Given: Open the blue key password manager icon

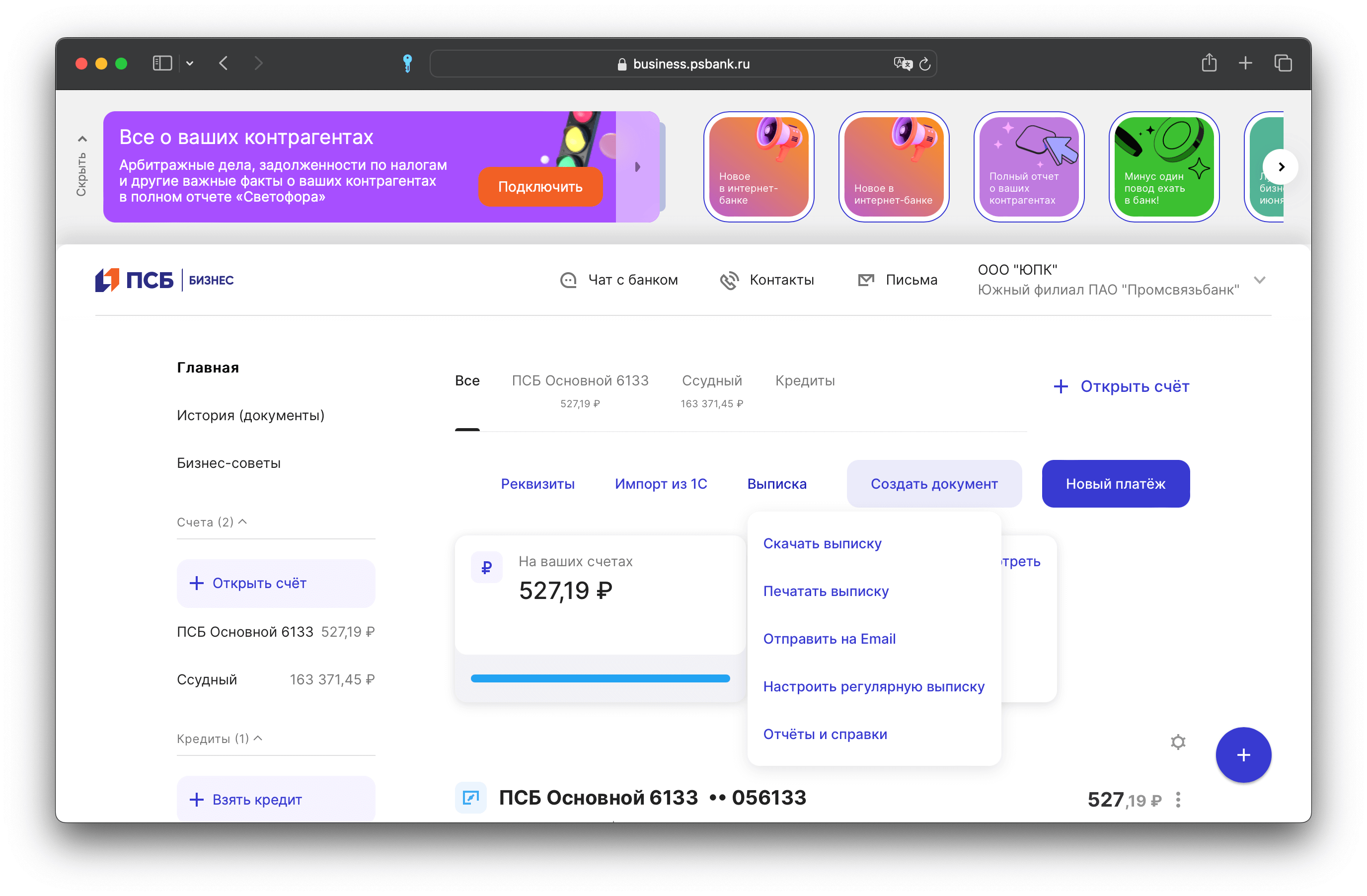Looking at the screenshot, I should [x=407, y=63].
